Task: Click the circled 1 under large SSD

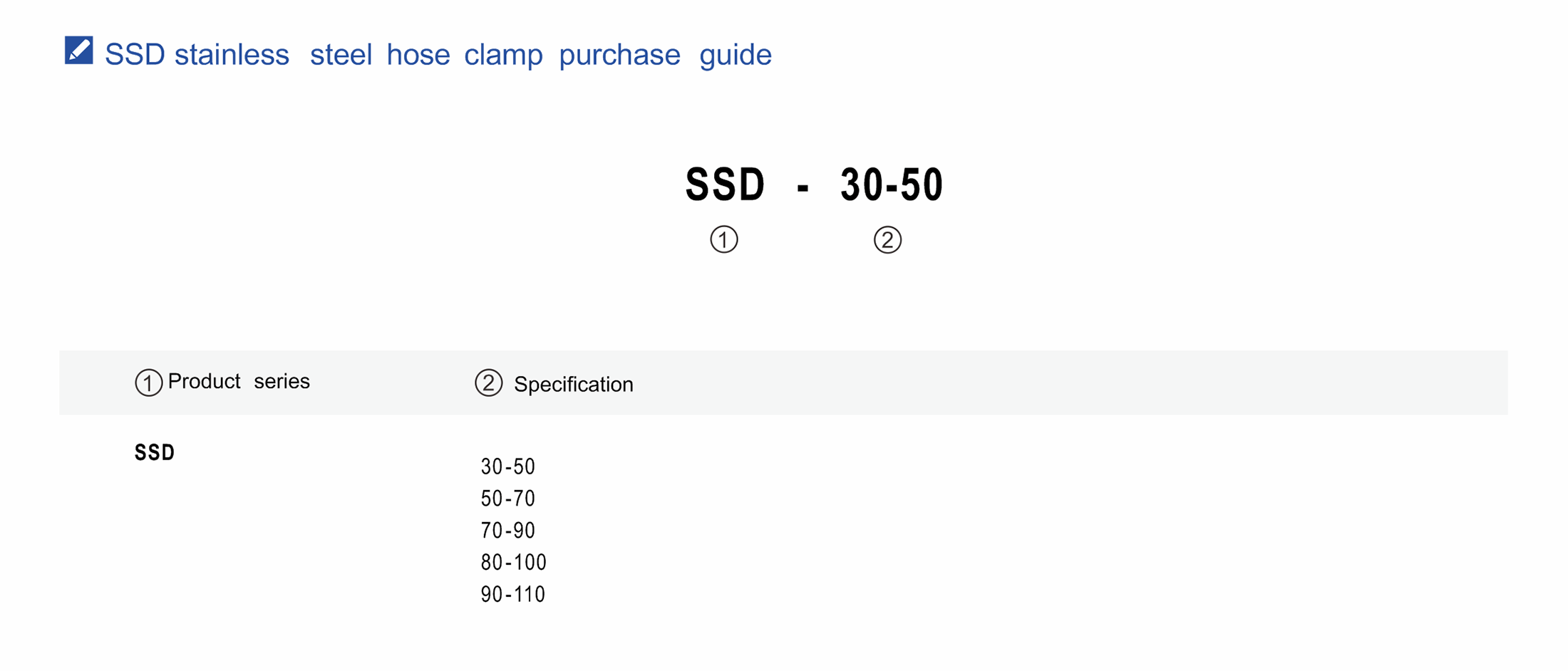Action: coord(723,239)
